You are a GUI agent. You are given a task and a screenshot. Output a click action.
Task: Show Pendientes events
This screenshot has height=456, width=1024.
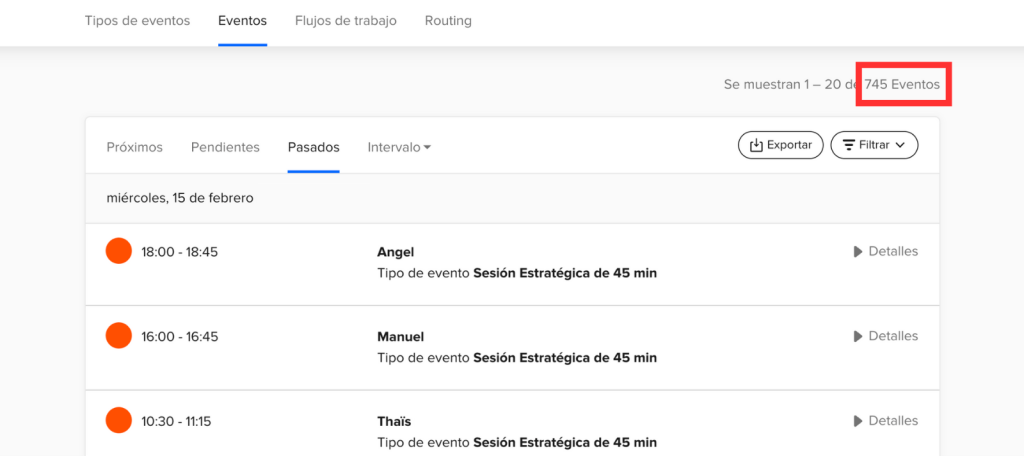225,147
